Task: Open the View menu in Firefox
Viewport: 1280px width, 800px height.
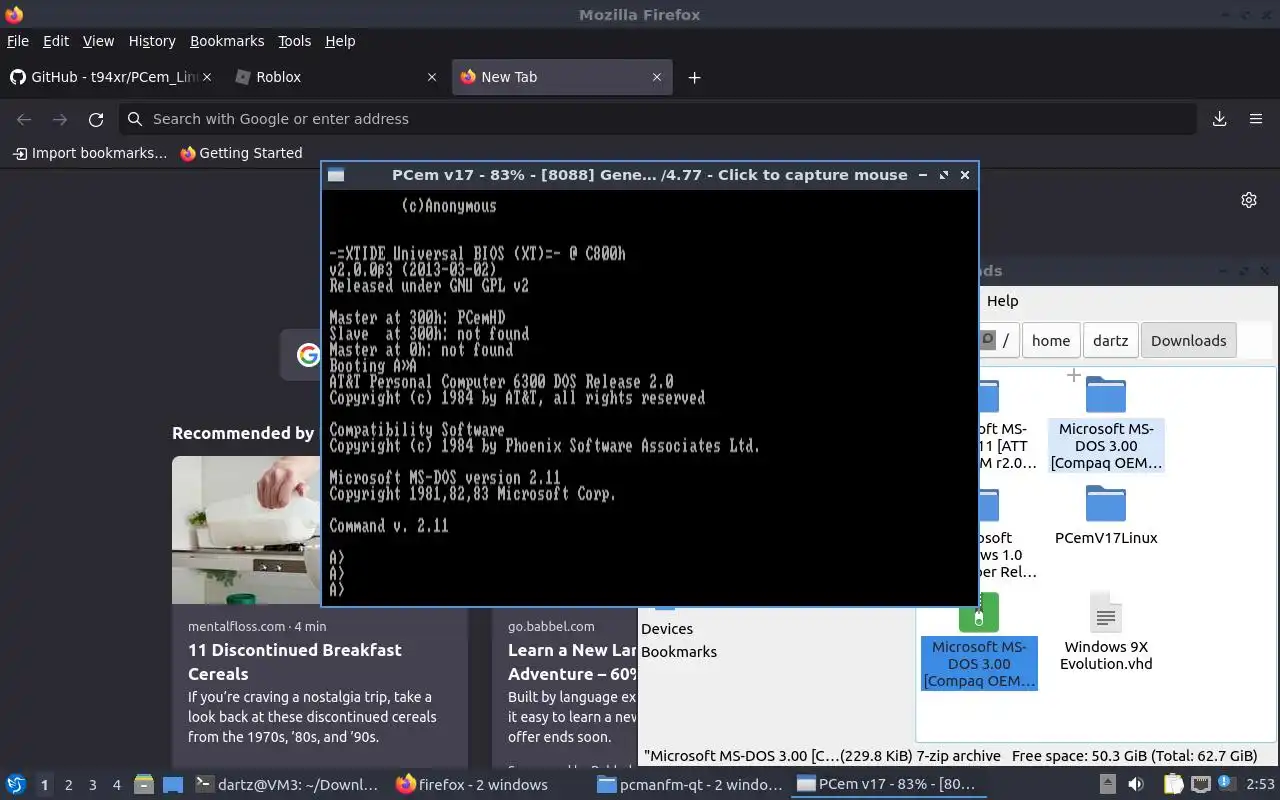Action: (x=98, y=41)
